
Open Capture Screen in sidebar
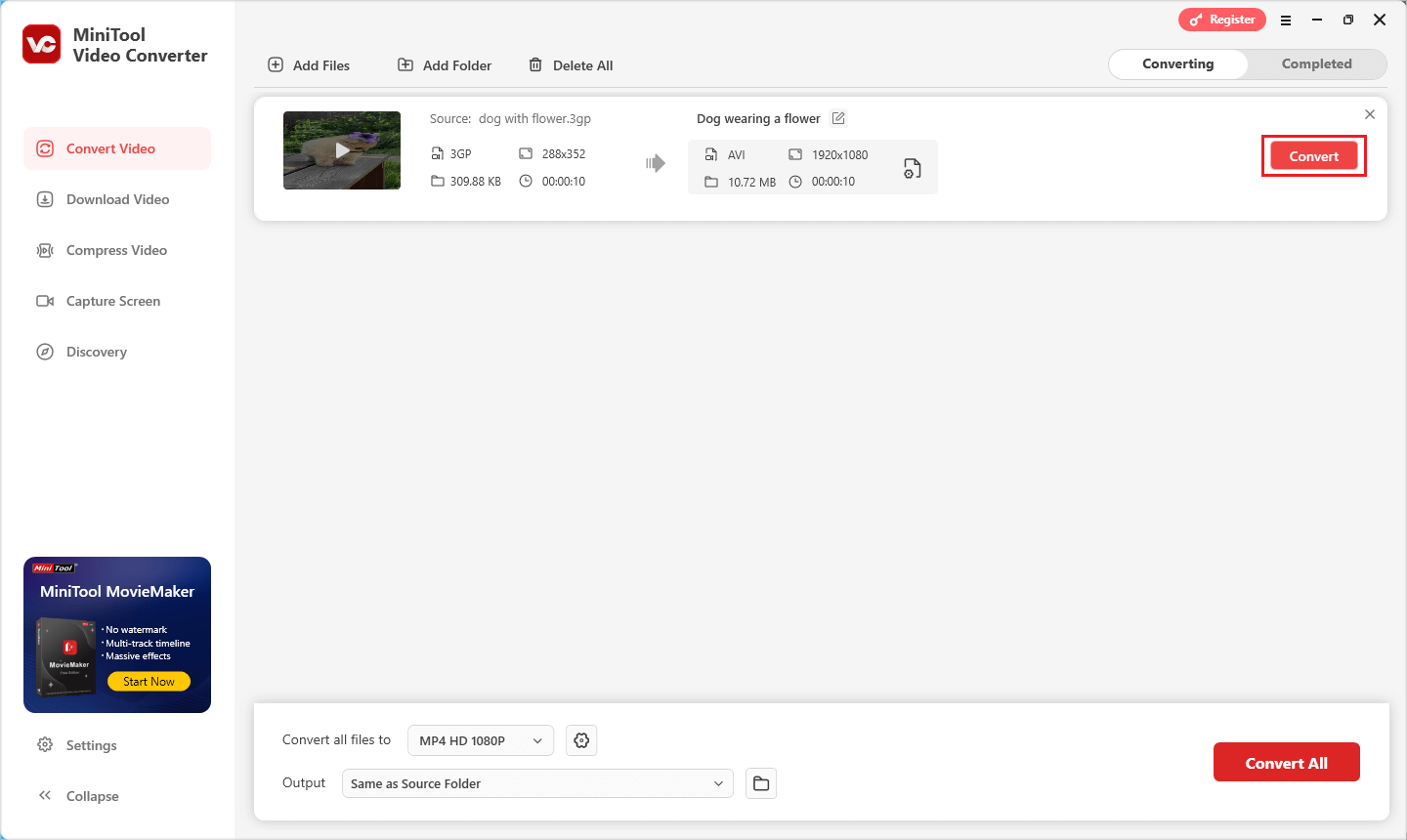pyautogui.click(x=117, y=301)
